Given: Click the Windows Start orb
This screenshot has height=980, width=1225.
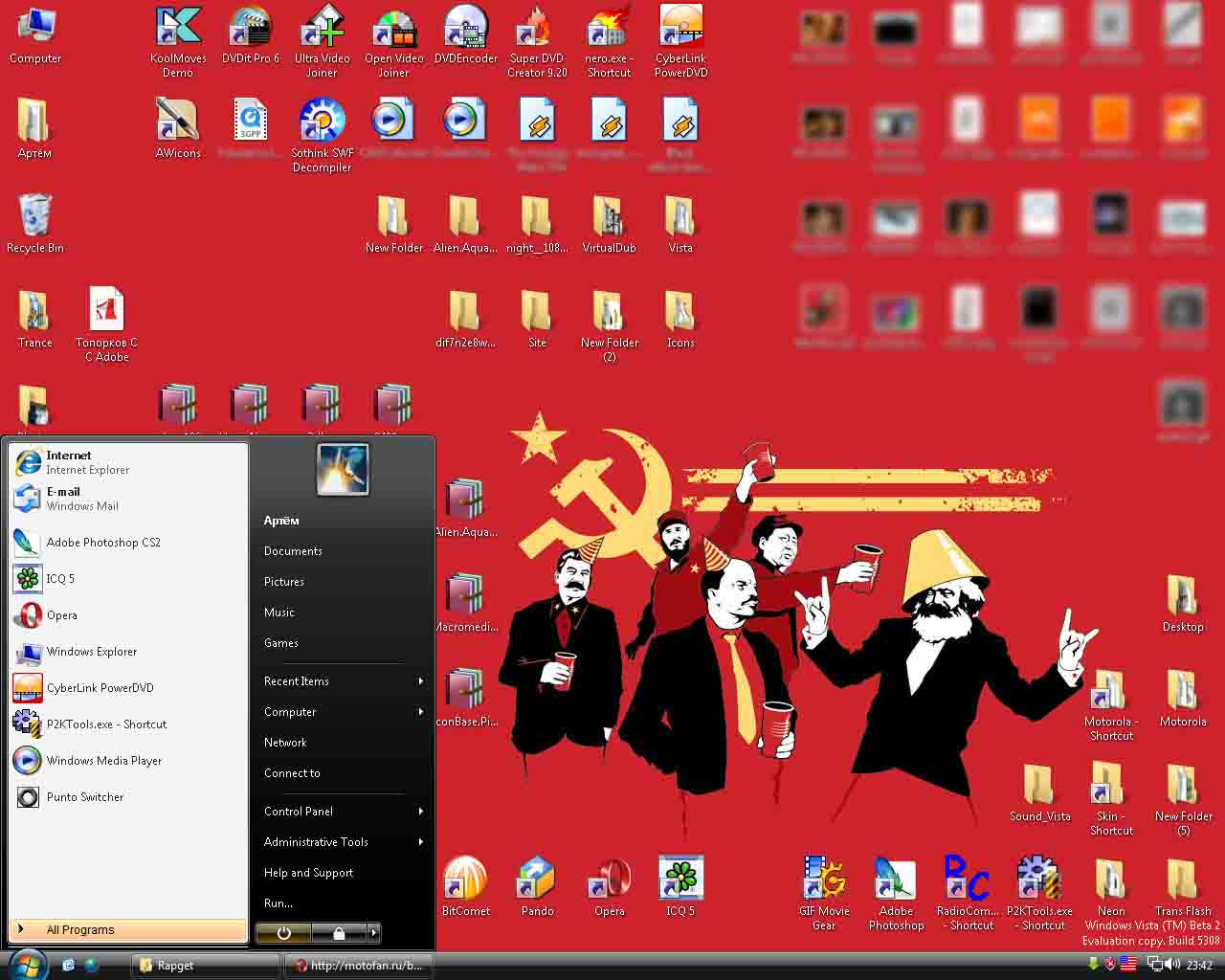Looking at the screenshot, I should (28, 963).
